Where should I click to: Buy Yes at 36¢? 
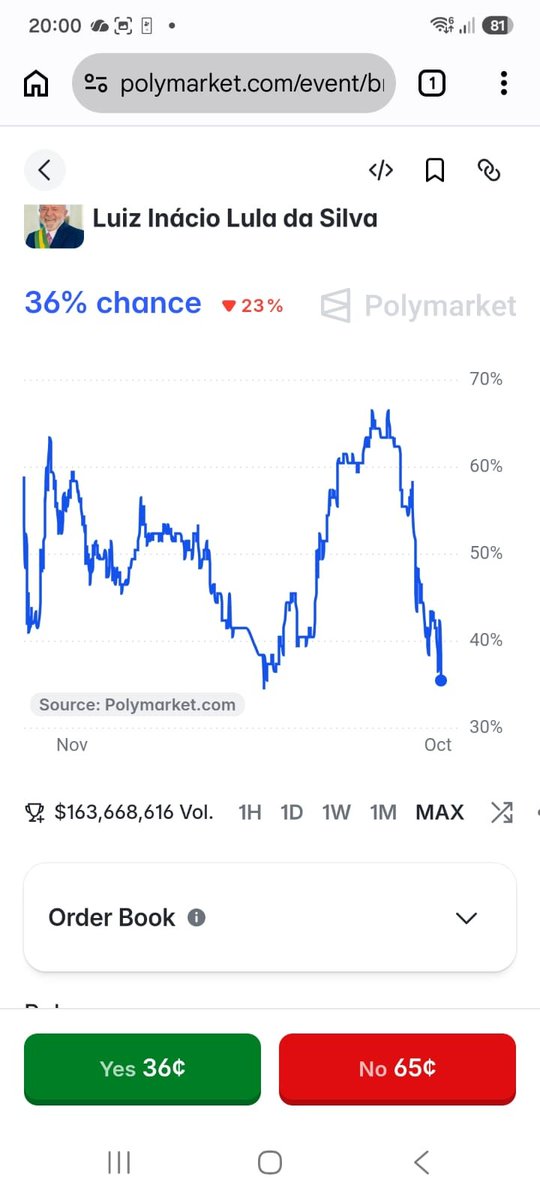(x=142, y=1068)
